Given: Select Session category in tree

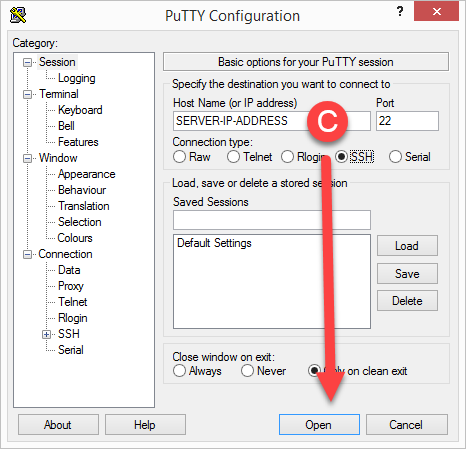Looking at the screenshot, I should [57, 62].
